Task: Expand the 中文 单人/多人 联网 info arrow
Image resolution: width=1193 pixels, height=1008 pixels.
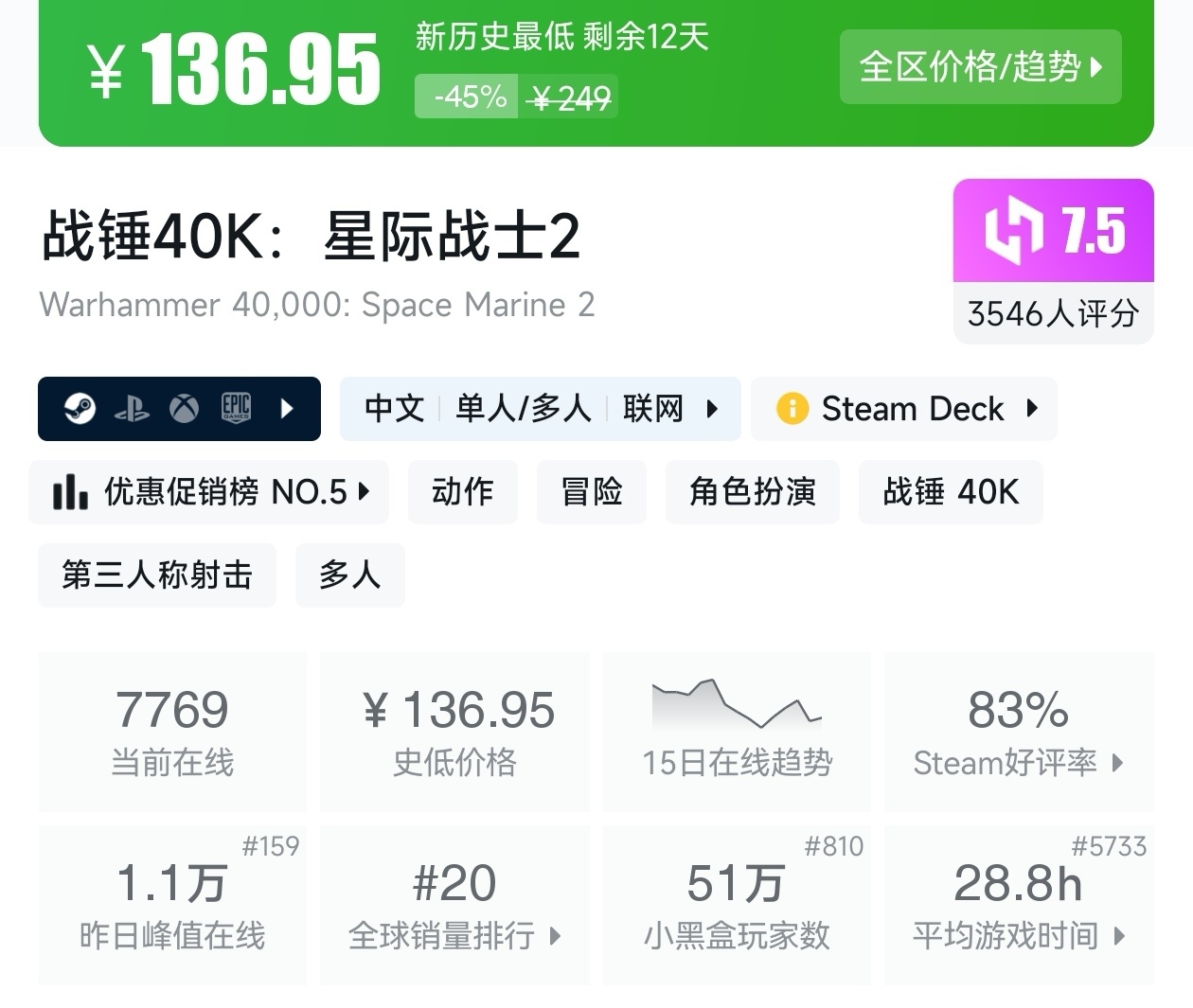Action: [x=712, y=409]
